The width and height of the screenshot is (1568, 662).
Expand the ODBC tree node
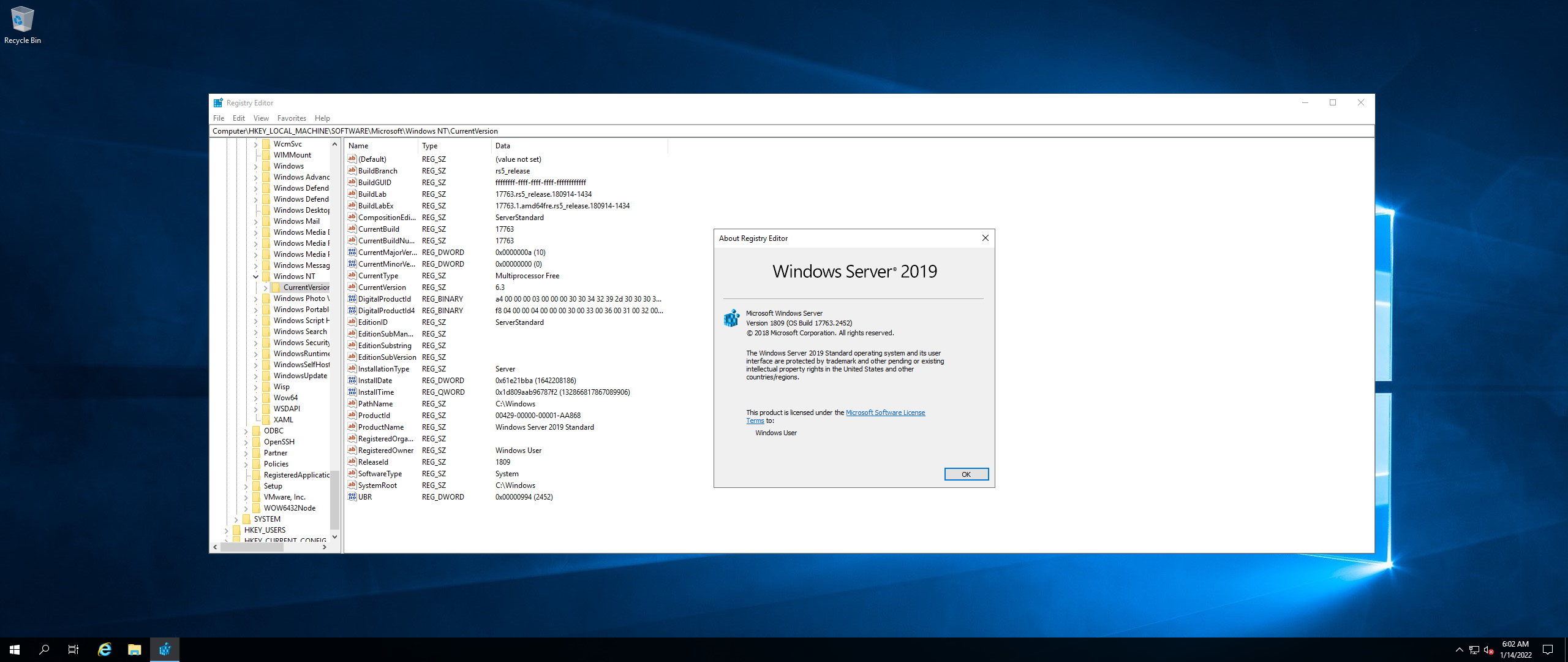[x=246, y=431]
